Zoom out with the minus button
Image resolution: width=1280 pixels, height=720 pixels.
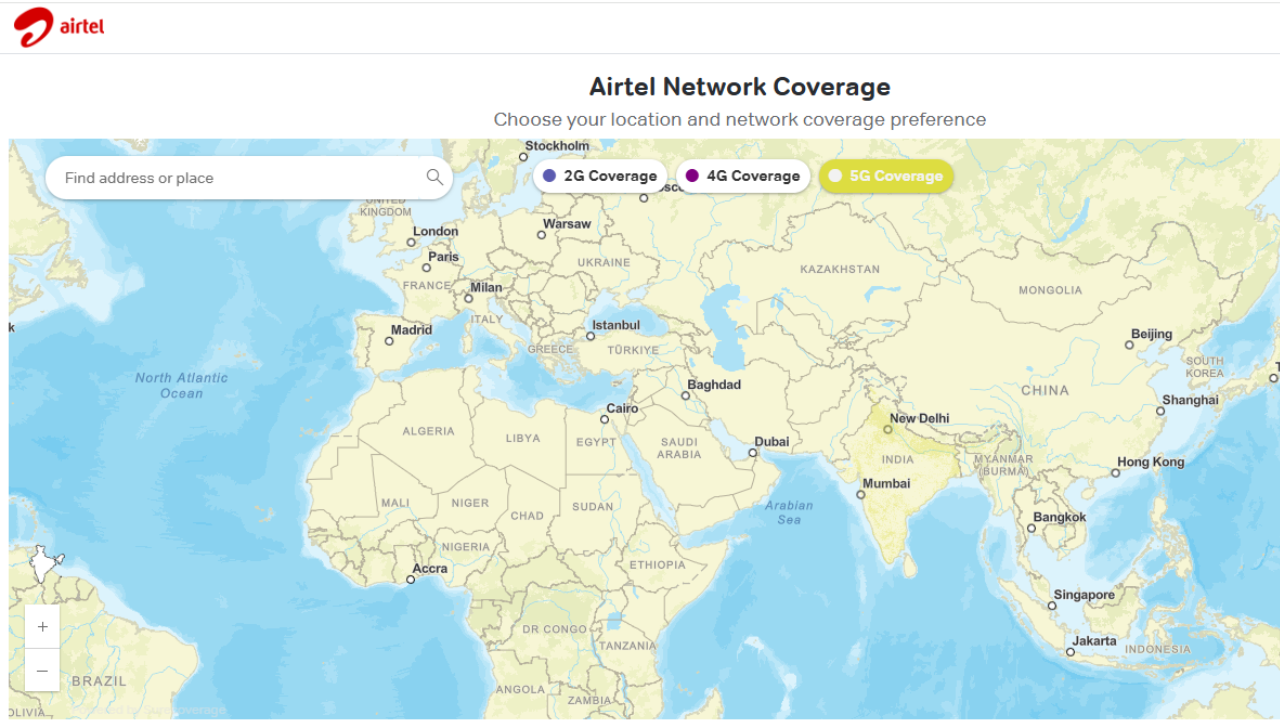(x=42, y=670)
